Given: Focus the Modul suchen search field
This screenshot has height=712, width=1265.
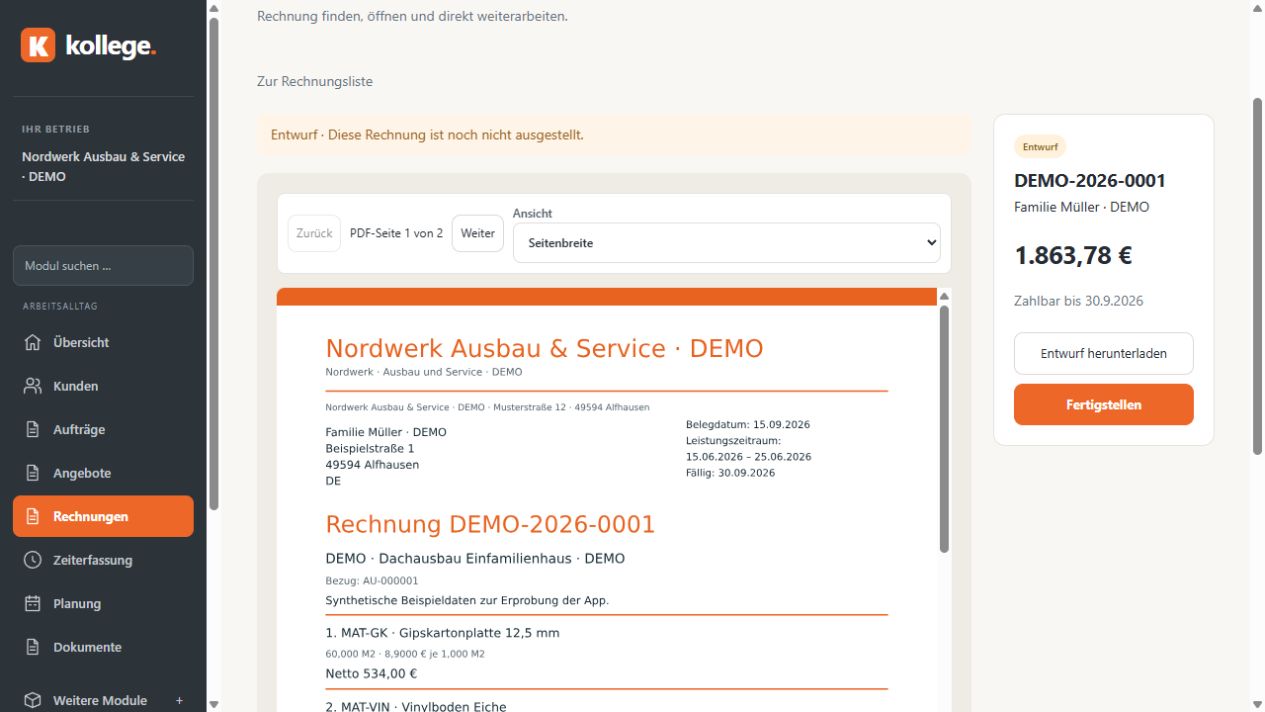Looking at the screenshot, I should click(103, 266).
